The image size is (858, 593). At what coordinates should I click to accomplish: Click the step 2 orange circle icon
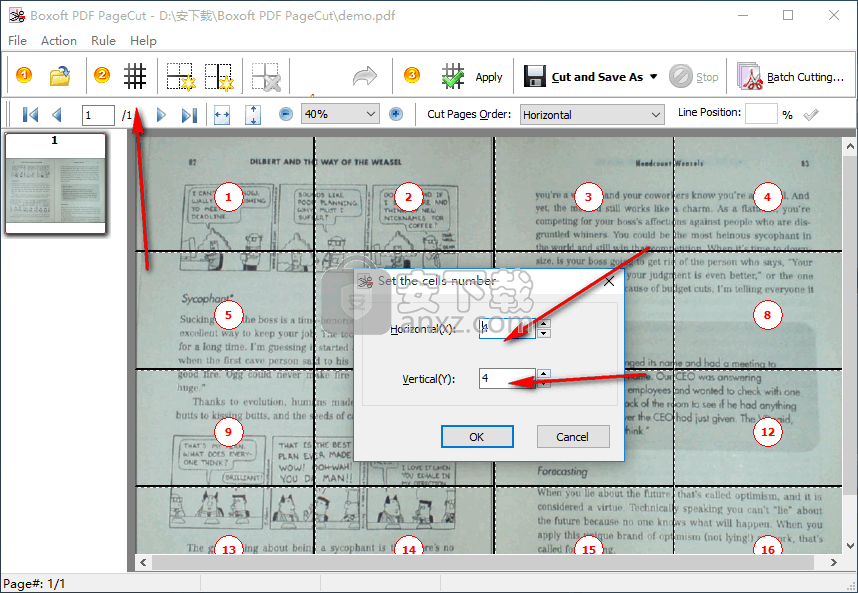point(102,75)
